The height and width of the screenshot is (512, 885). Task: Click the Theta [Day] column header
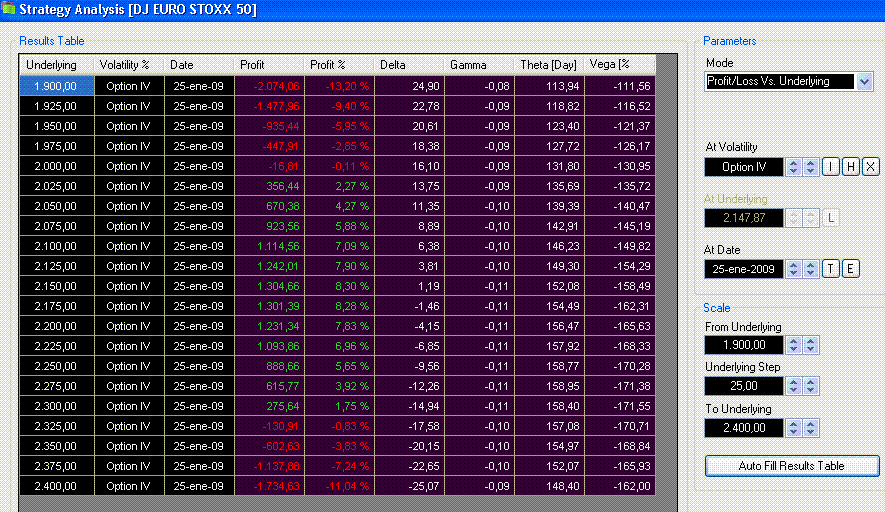tap(549, 65)
